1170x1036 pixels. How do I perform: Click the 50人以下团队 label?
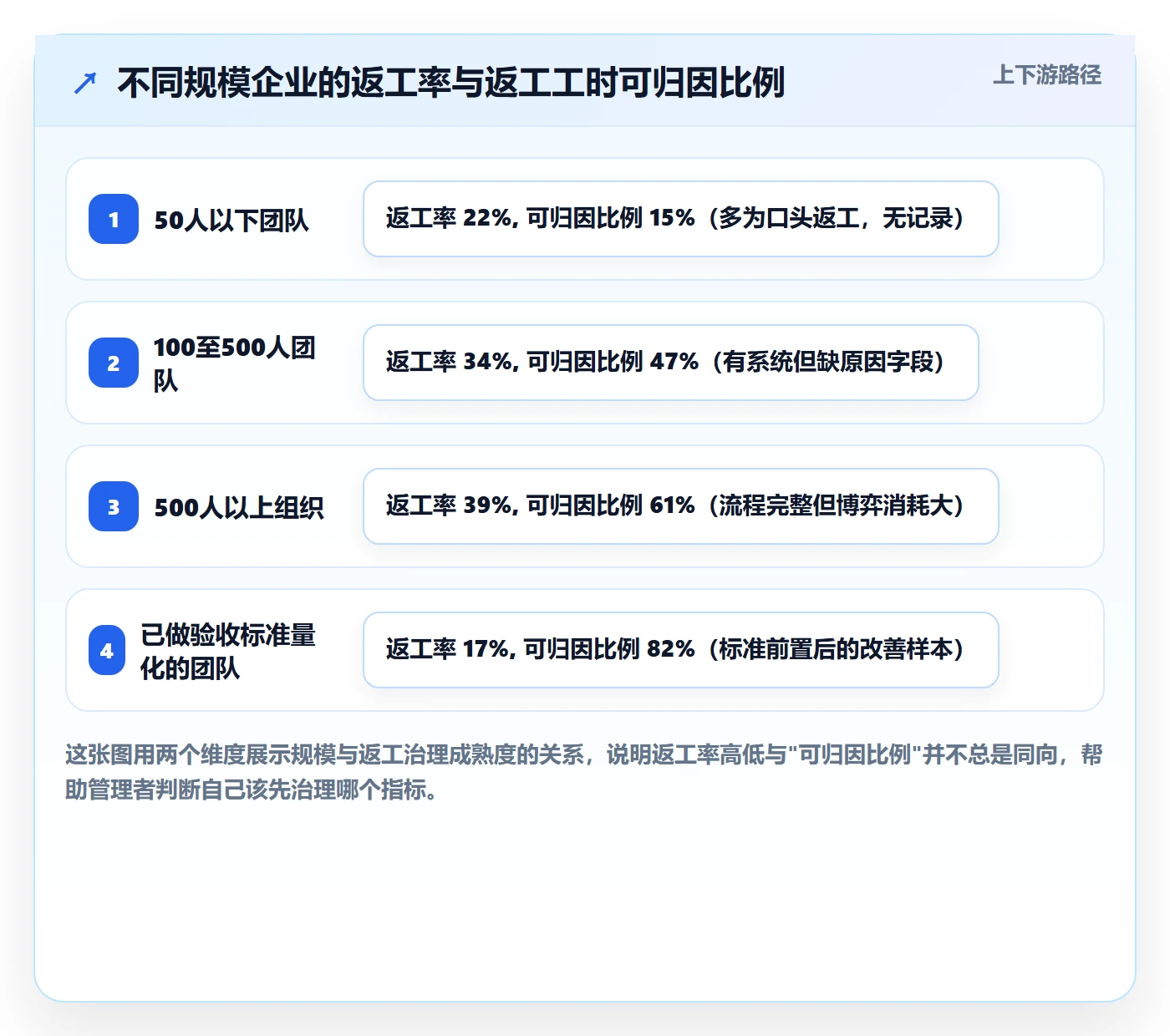tap(231, 220)
